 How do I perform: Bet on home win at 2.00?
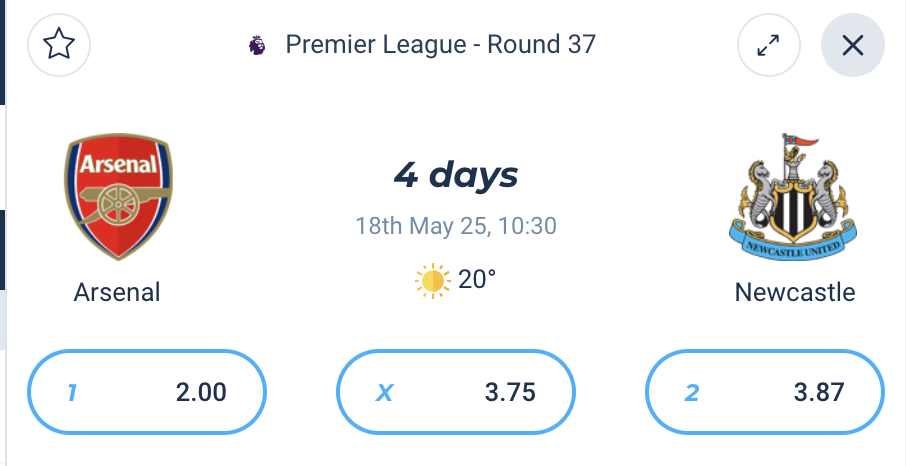[x=147, y=392]
